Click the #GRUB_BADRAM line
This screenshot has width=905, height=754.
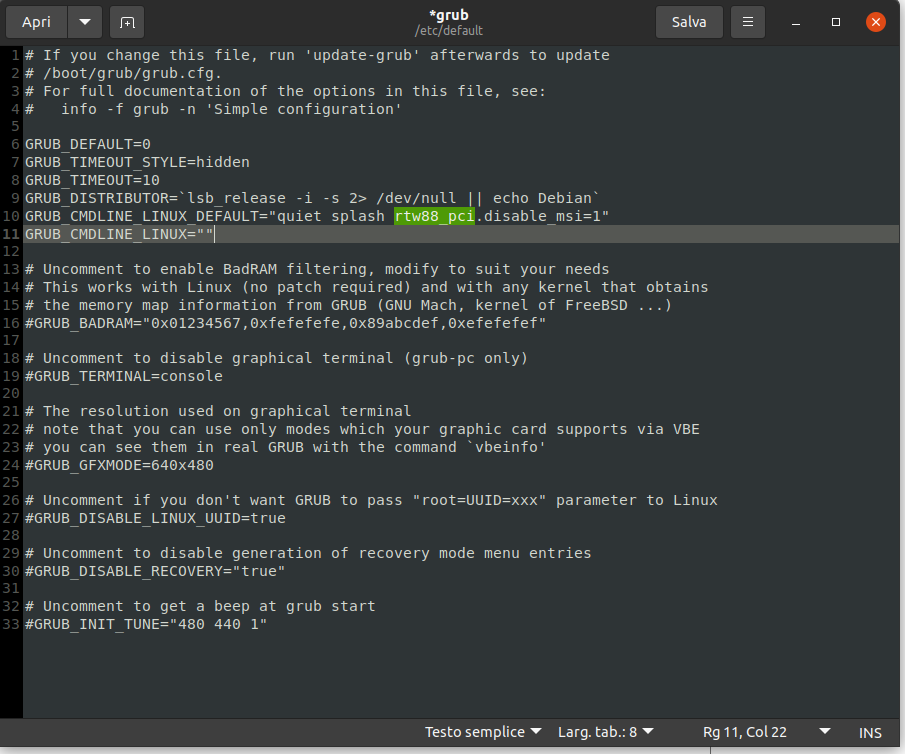point(285,323)
